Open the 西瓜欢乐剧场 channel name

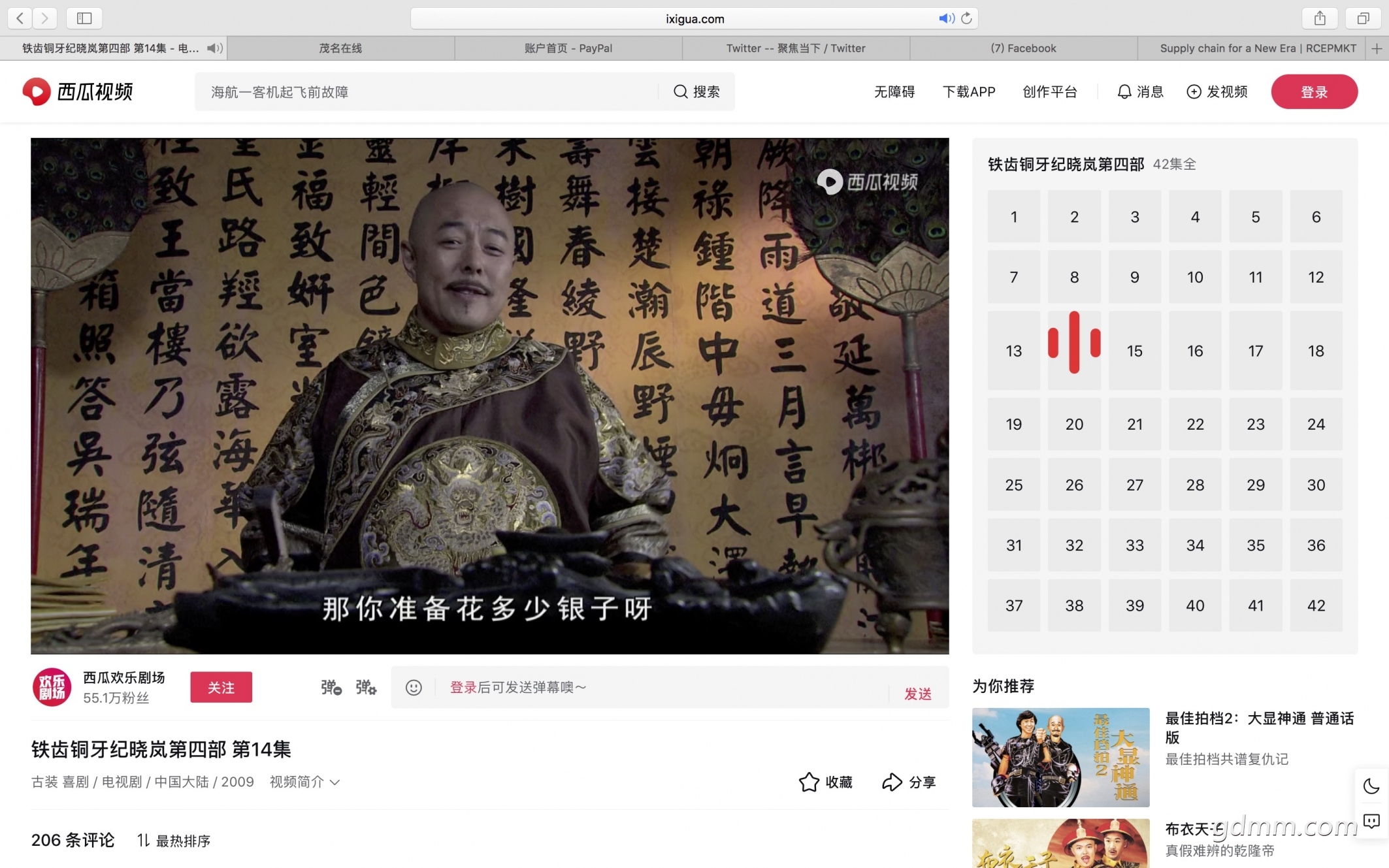124,677
